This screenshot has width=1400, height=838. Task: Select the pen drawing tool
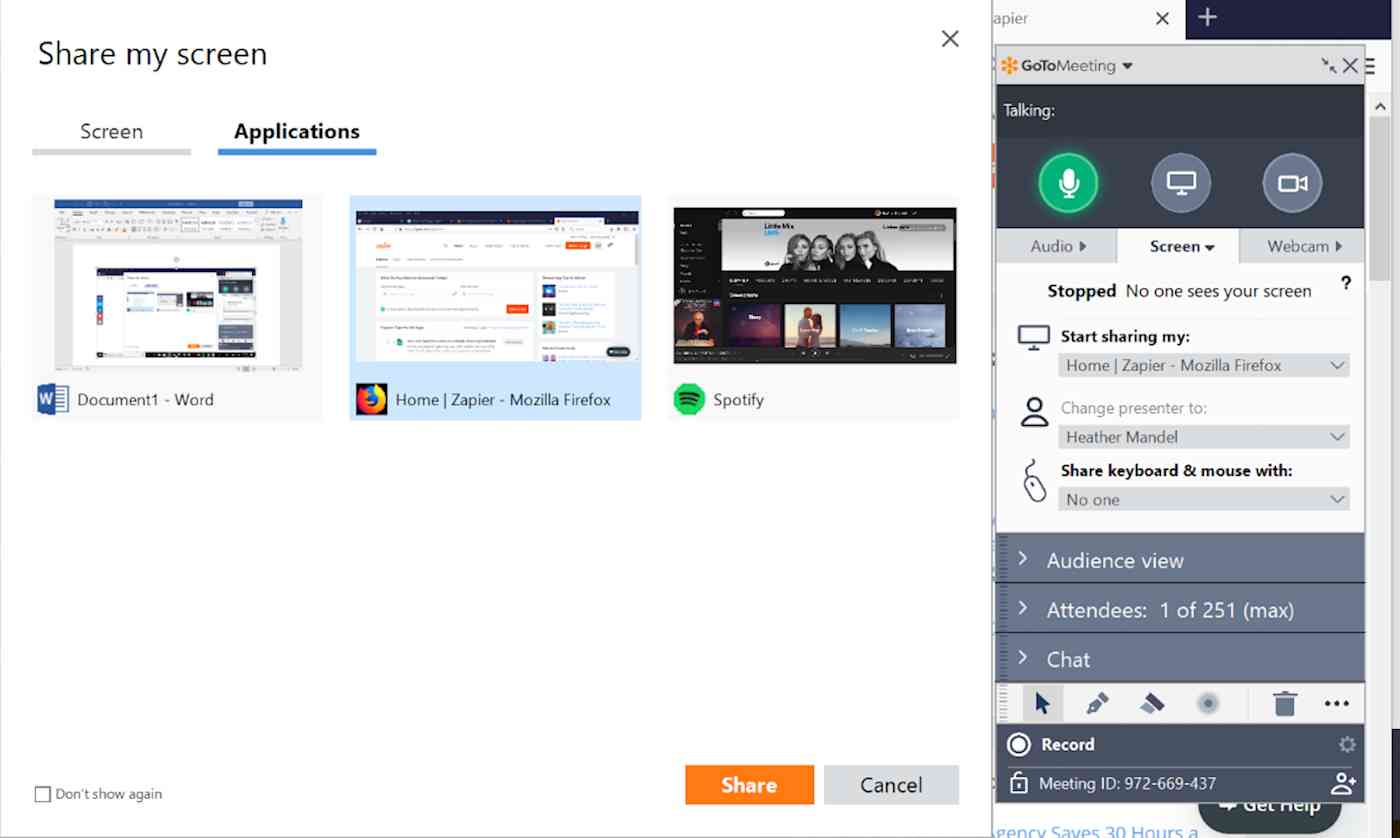(x=1095, y=703)
